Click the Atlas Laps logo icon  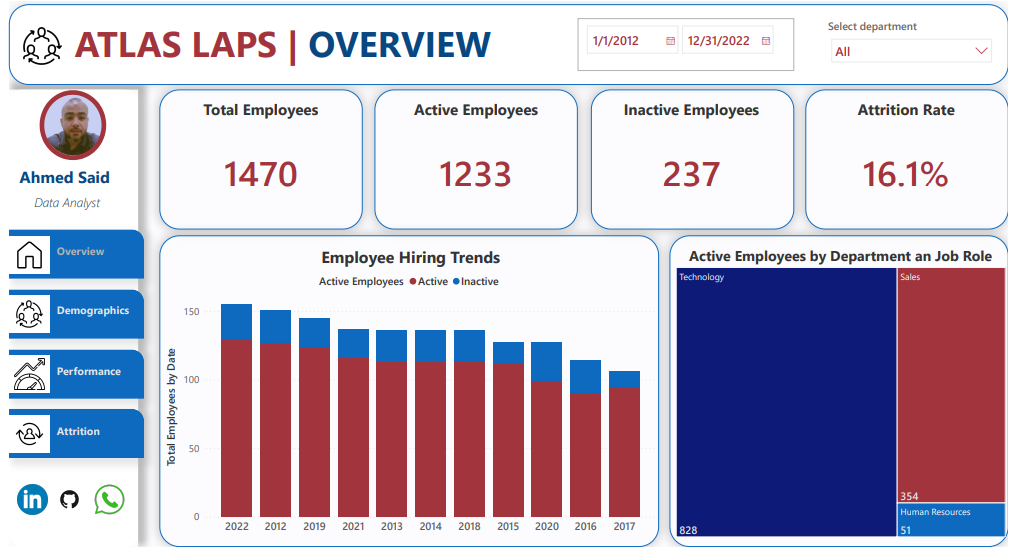pos(42,44)
